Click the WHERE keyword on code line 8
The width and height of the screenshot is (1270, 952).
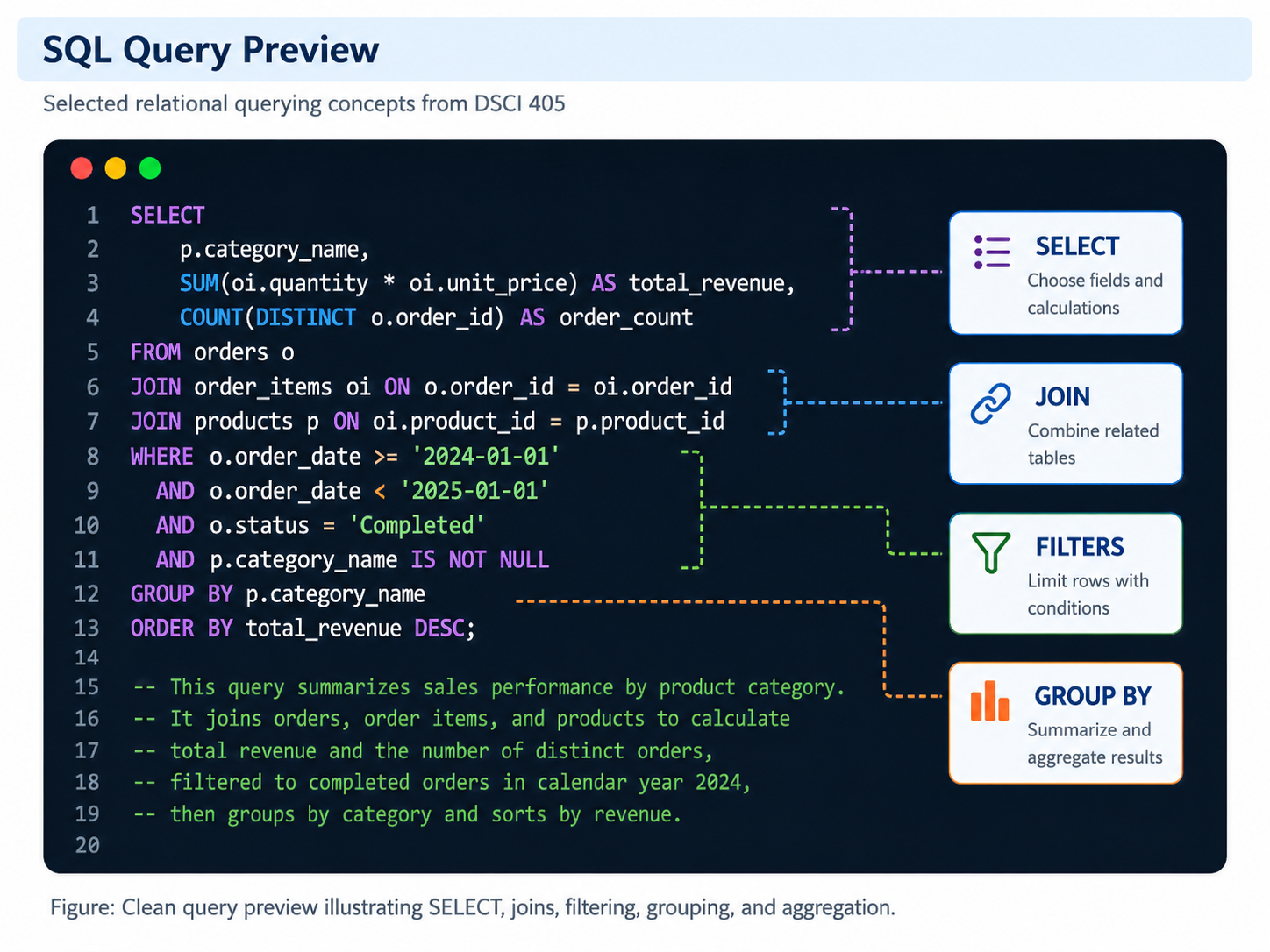pyautogui.click(x=162, y=457)
